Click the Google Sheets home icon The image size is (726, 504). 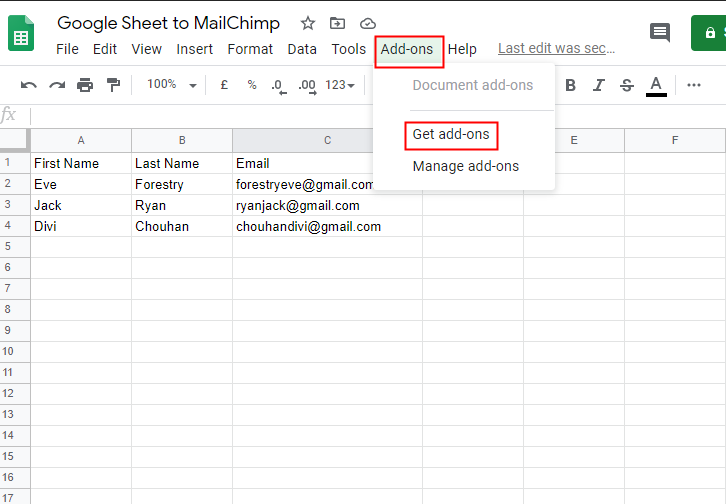pos(21,33)
